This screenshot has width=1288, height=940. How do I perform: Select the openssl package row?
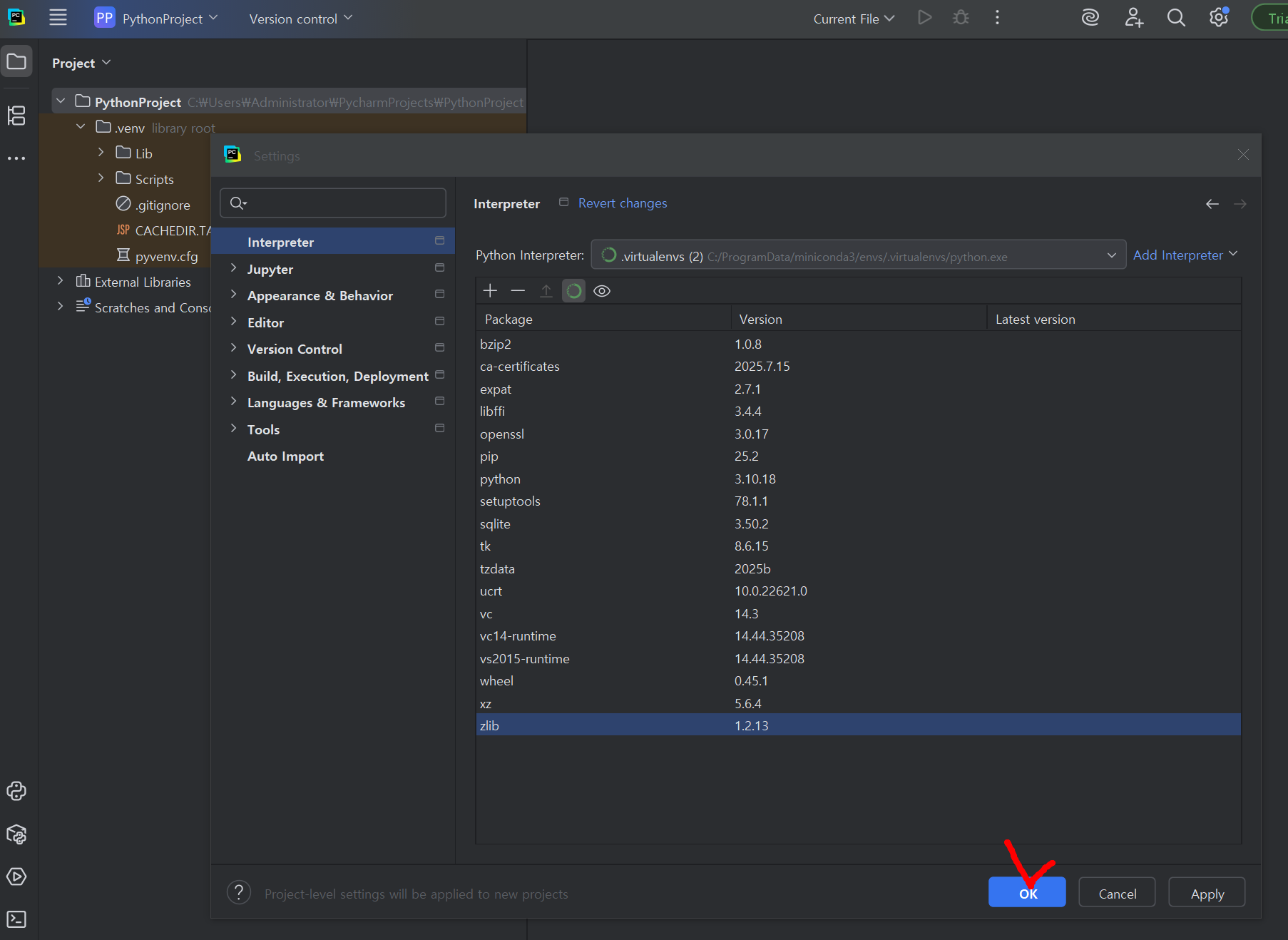[859, 434]
